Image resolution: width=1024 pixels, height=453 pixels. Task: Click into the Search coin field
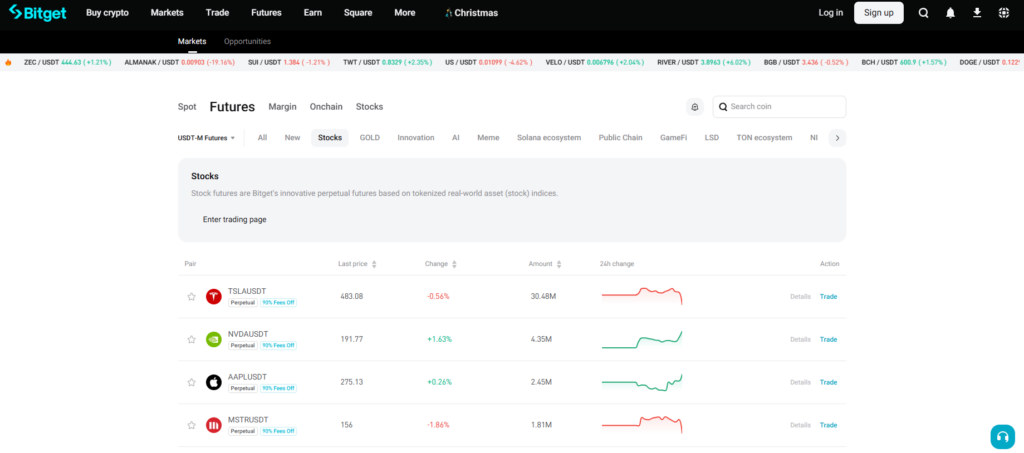(x=785, y=107)
